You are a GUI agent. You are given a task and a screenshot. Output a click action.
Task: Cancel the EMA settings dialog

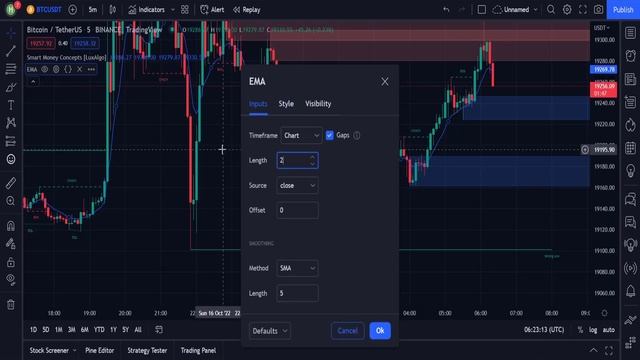[x=347, y=331]
